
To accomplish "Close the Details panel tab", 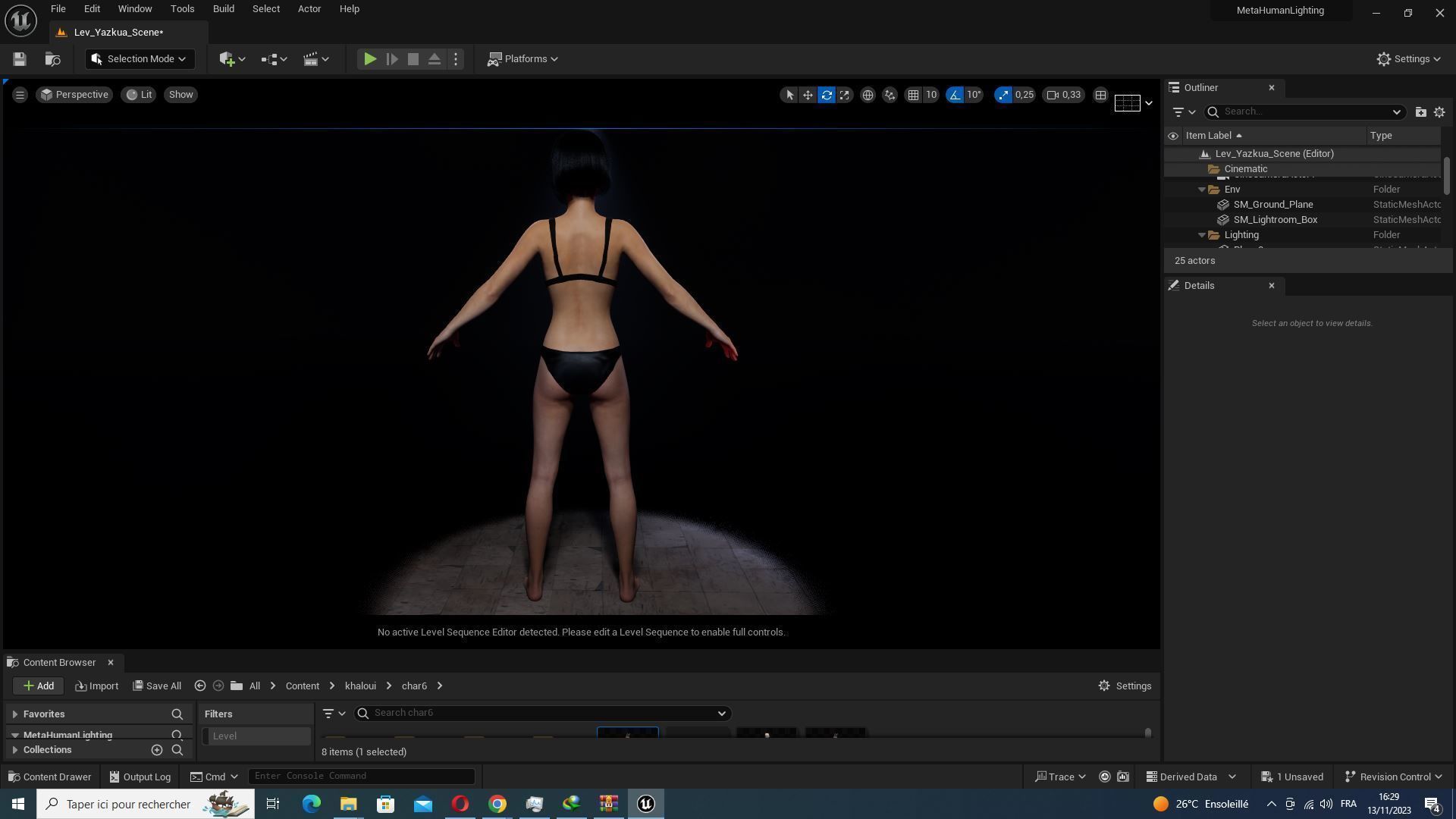I will coord(1272,286).
